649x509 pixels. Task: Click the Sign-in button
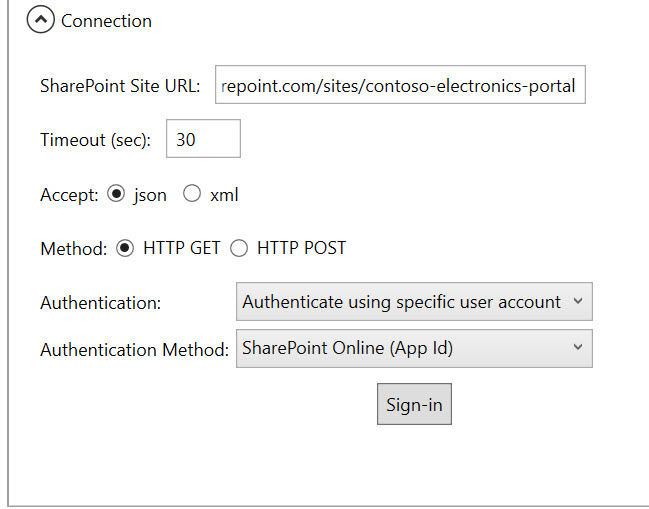[x=414, y=404]
